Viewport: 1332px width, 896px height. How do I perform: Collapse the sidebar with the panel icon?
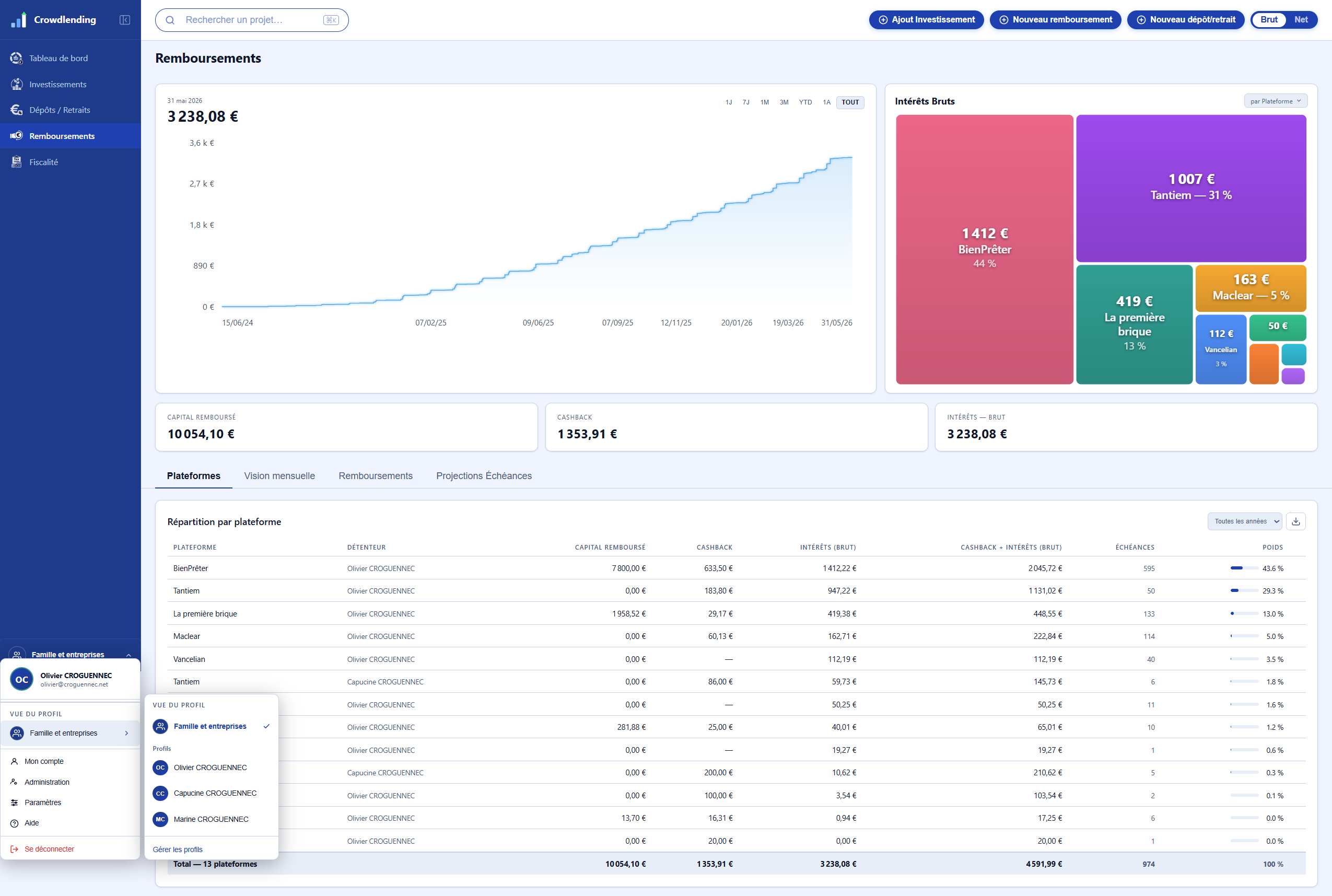(124, 20)
